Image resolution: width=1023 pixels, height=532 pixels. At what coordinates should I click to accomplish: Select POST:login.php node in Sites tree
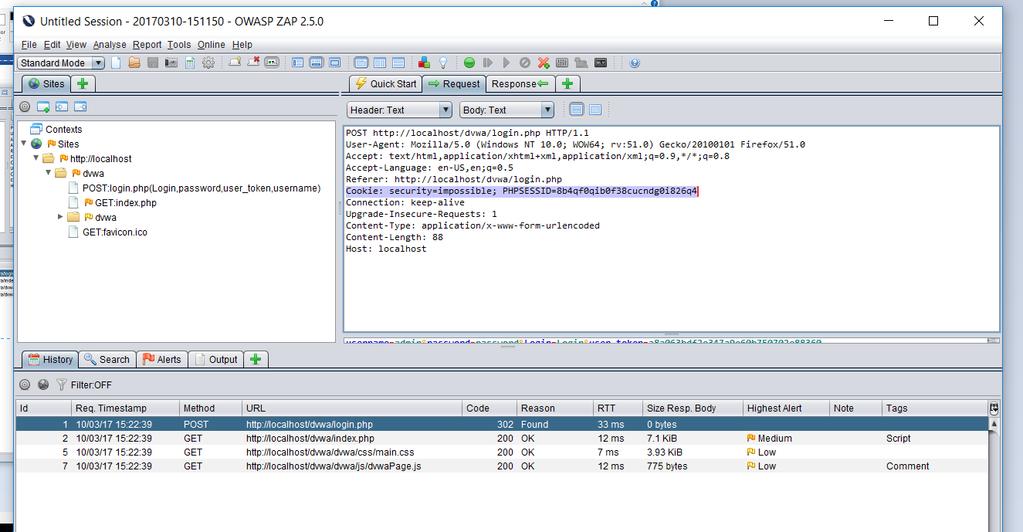201,188
